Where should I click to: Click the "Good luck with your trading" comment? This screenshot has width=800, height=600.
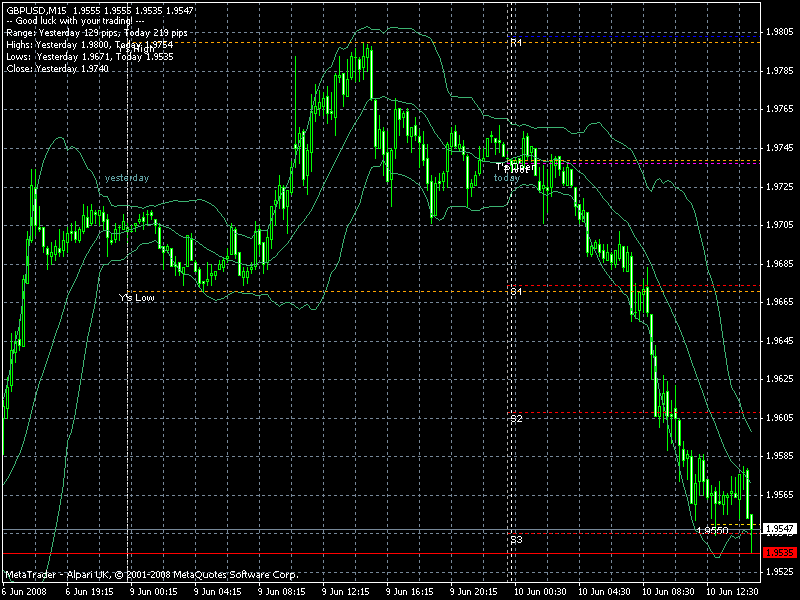[x=75, y=21]
